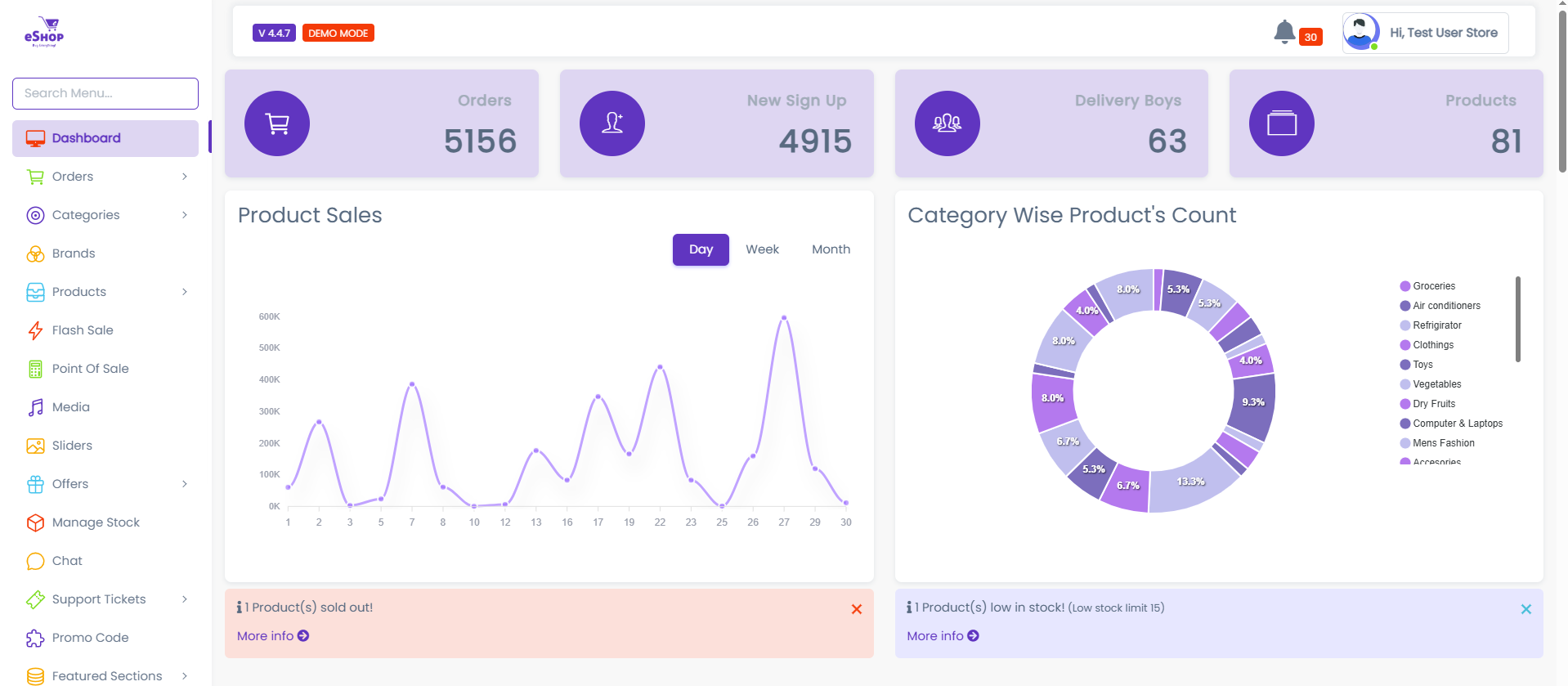Toggle Toys legend entry
Image resolution: width=1568 pixels, height=686 pixels.
pyautogui.click(x=1416, y=365)
